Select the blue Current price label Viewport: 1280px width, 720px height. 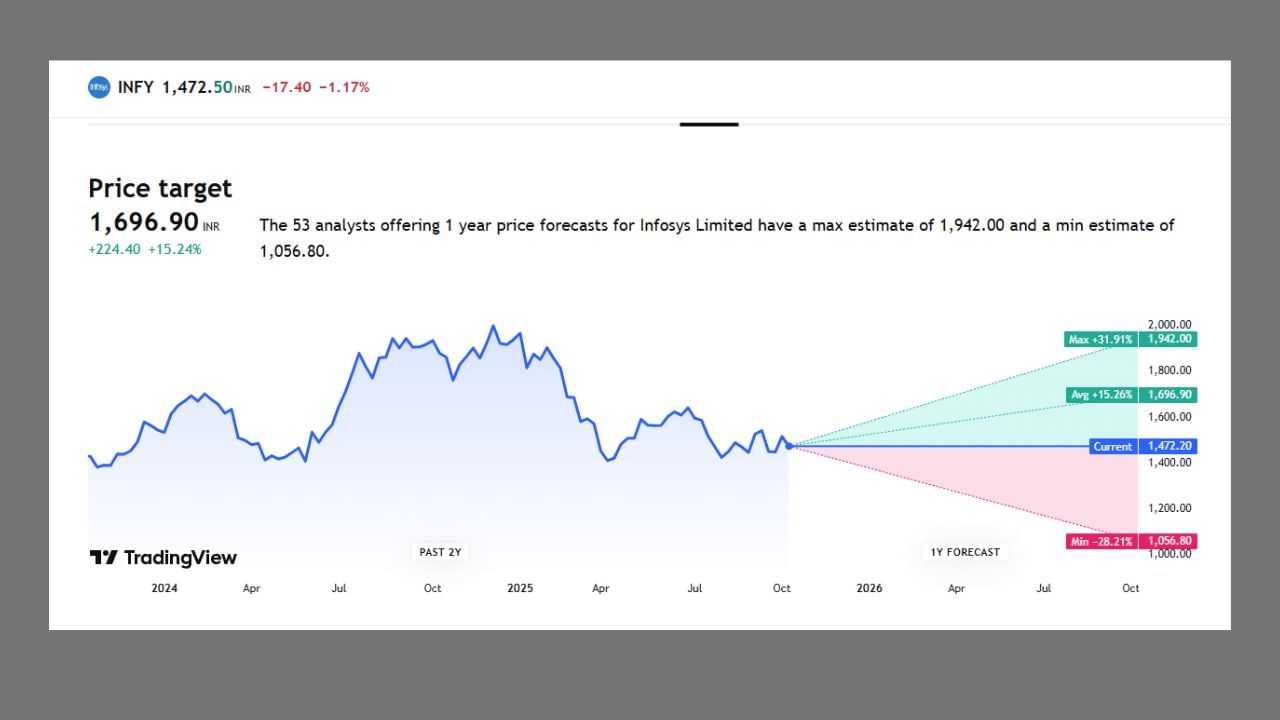tap(1113, 447)
